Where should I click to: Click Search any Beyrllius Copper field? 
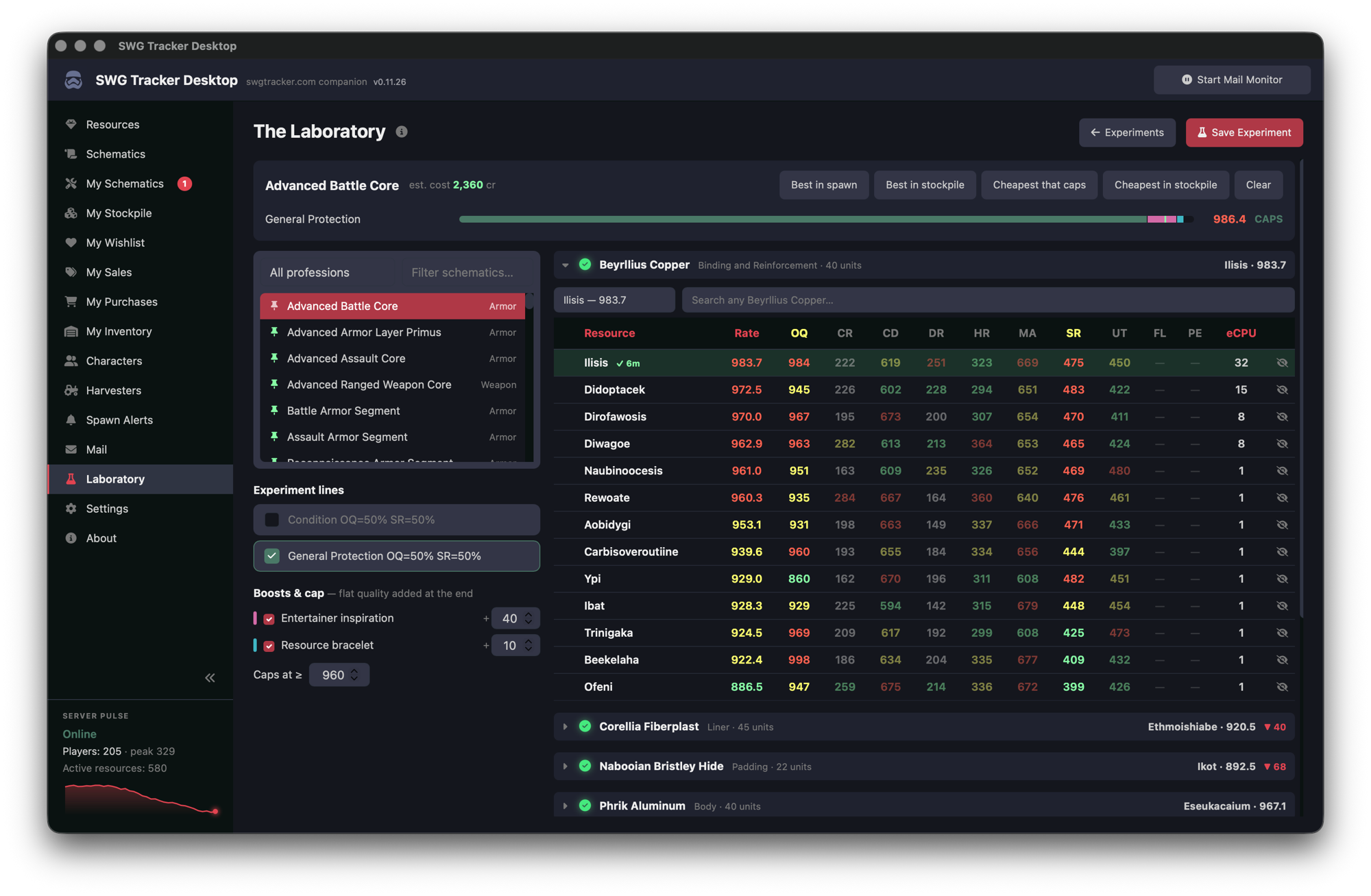[x=988, y=300]
